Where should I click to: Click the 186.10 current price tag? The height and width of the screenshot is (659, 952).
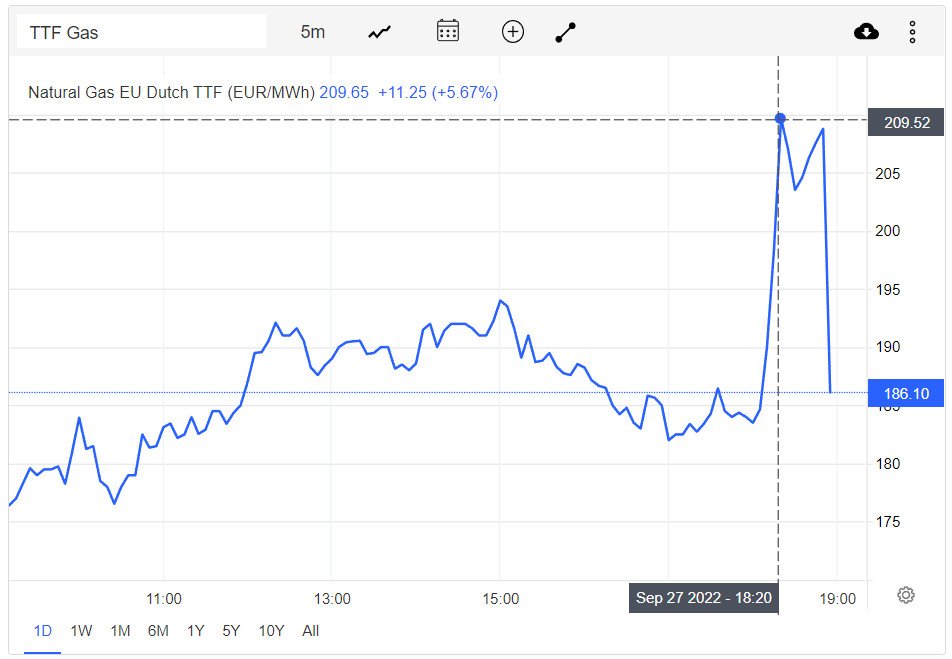pos(906,394)
